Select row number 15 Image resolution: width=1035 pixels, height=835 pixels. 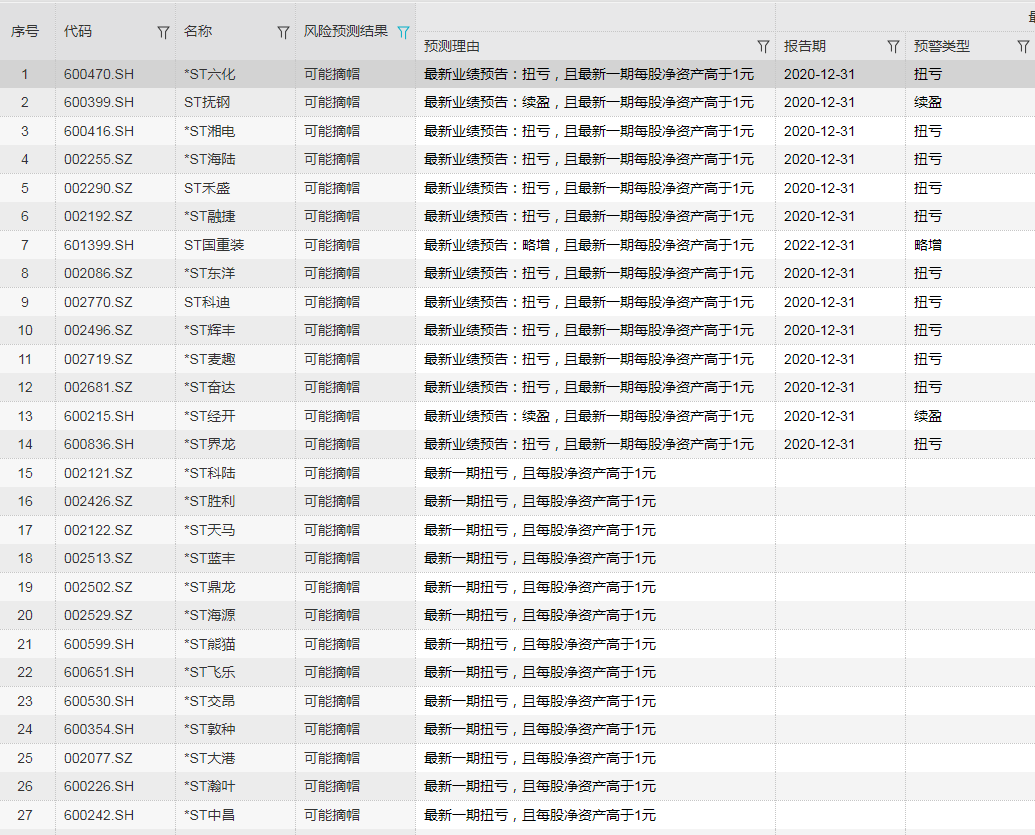[25, 473]
